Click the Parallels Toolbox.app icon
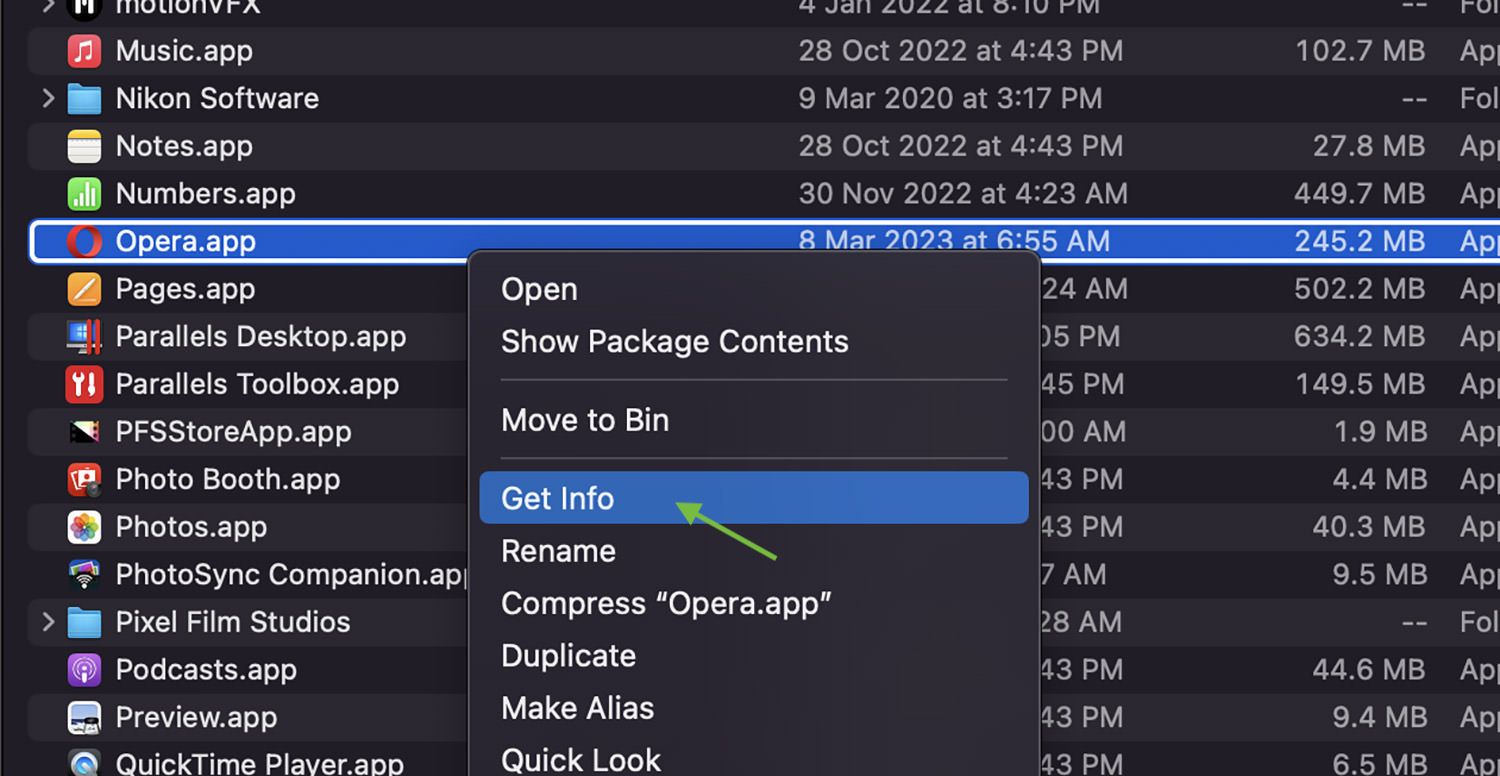This screenshot has width=1500, height=776. coord(84,384)
